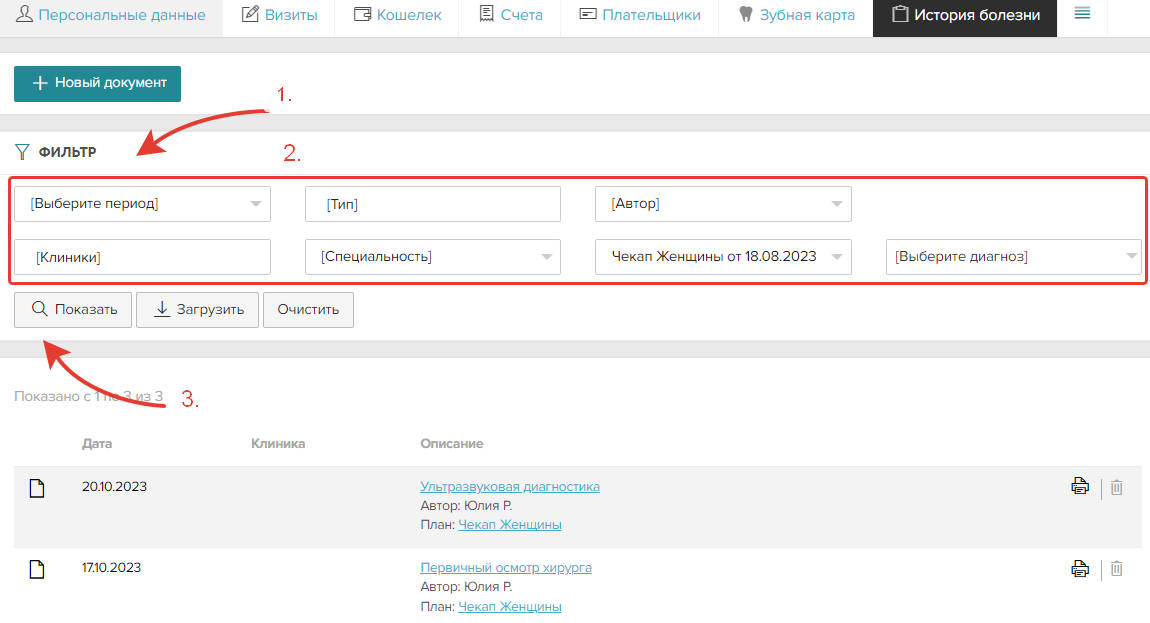
Task: Open the Кошелек tab
Action: [x=397, y=15]
